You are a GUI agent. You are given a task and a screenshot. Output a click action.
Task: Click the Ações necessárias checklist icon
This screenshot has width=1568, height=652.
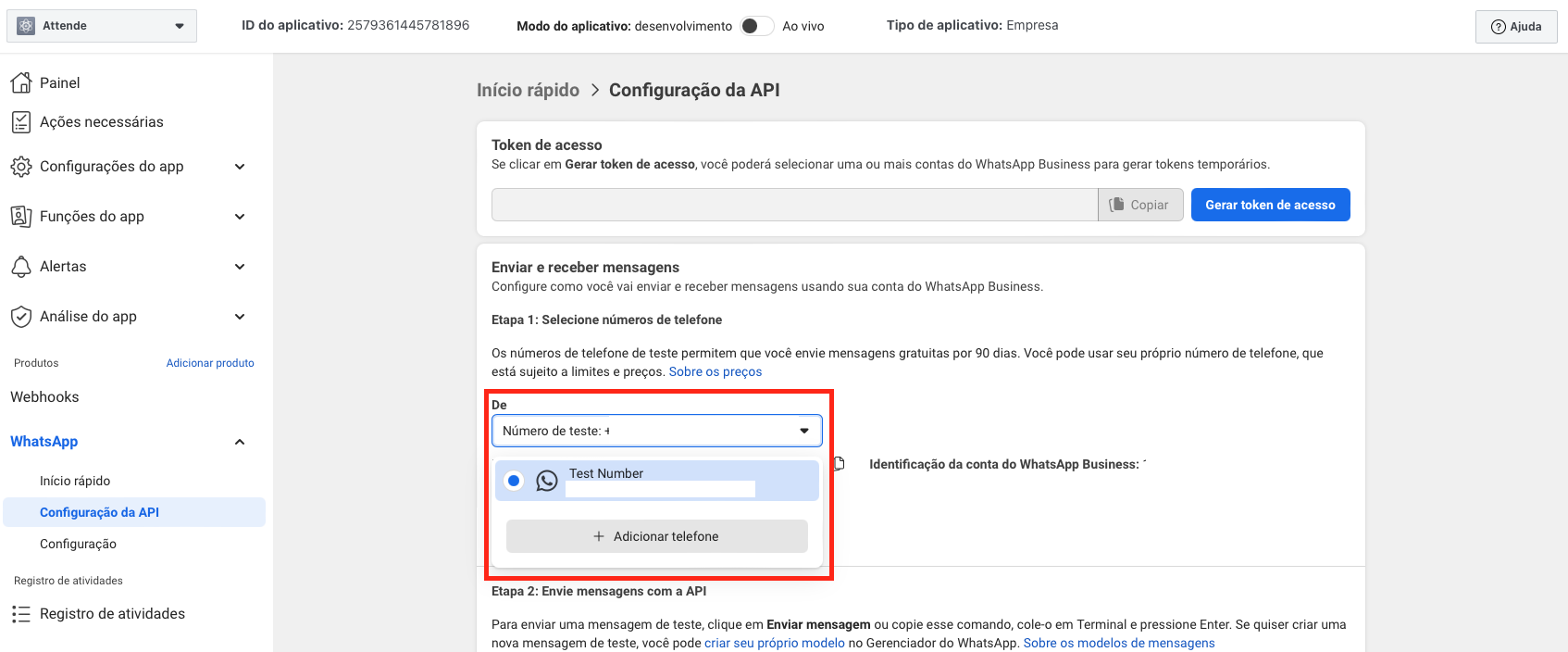click(21, 121)
